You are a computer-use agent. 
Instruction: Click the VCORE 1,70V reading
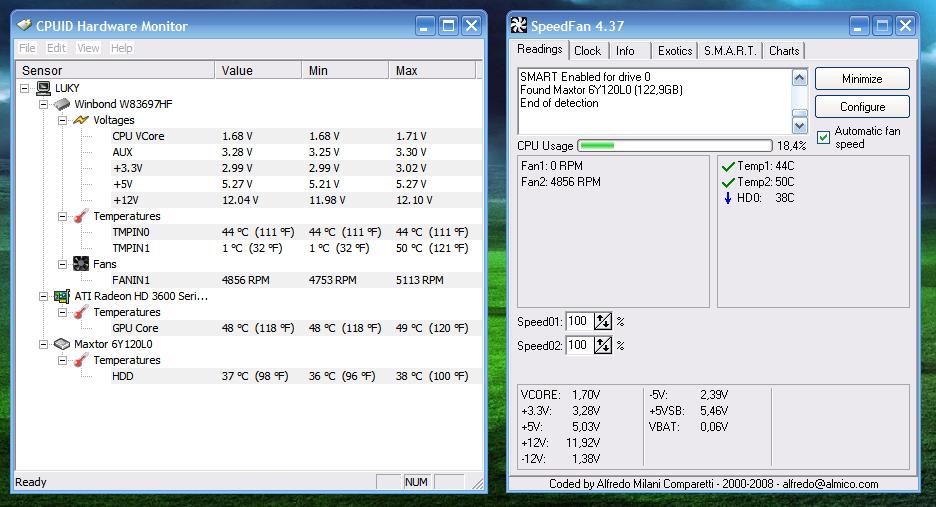[560, 395]
